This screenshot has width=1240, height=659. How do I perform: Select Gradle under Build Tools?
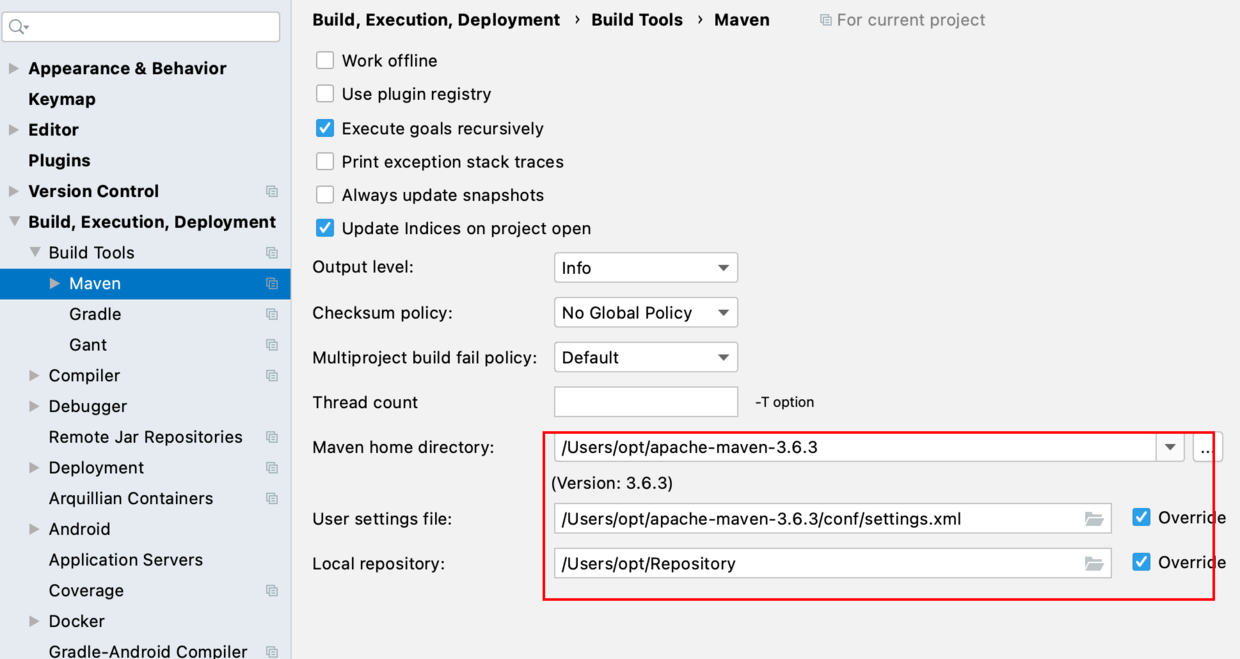[95, 314]
